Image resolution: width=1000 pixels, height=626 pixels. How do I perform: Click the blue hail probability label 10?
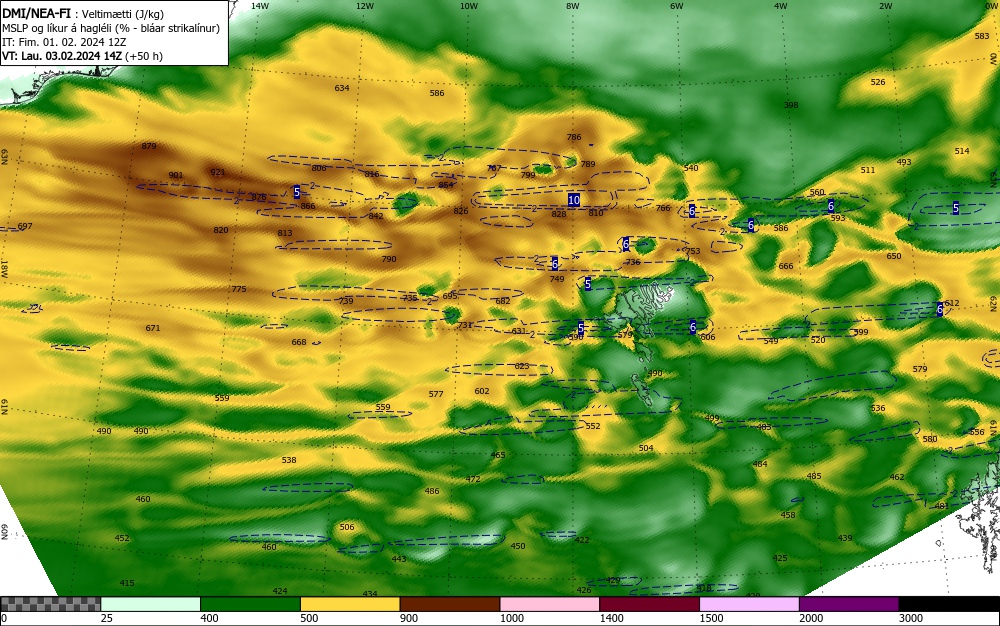tap(574, 200)
